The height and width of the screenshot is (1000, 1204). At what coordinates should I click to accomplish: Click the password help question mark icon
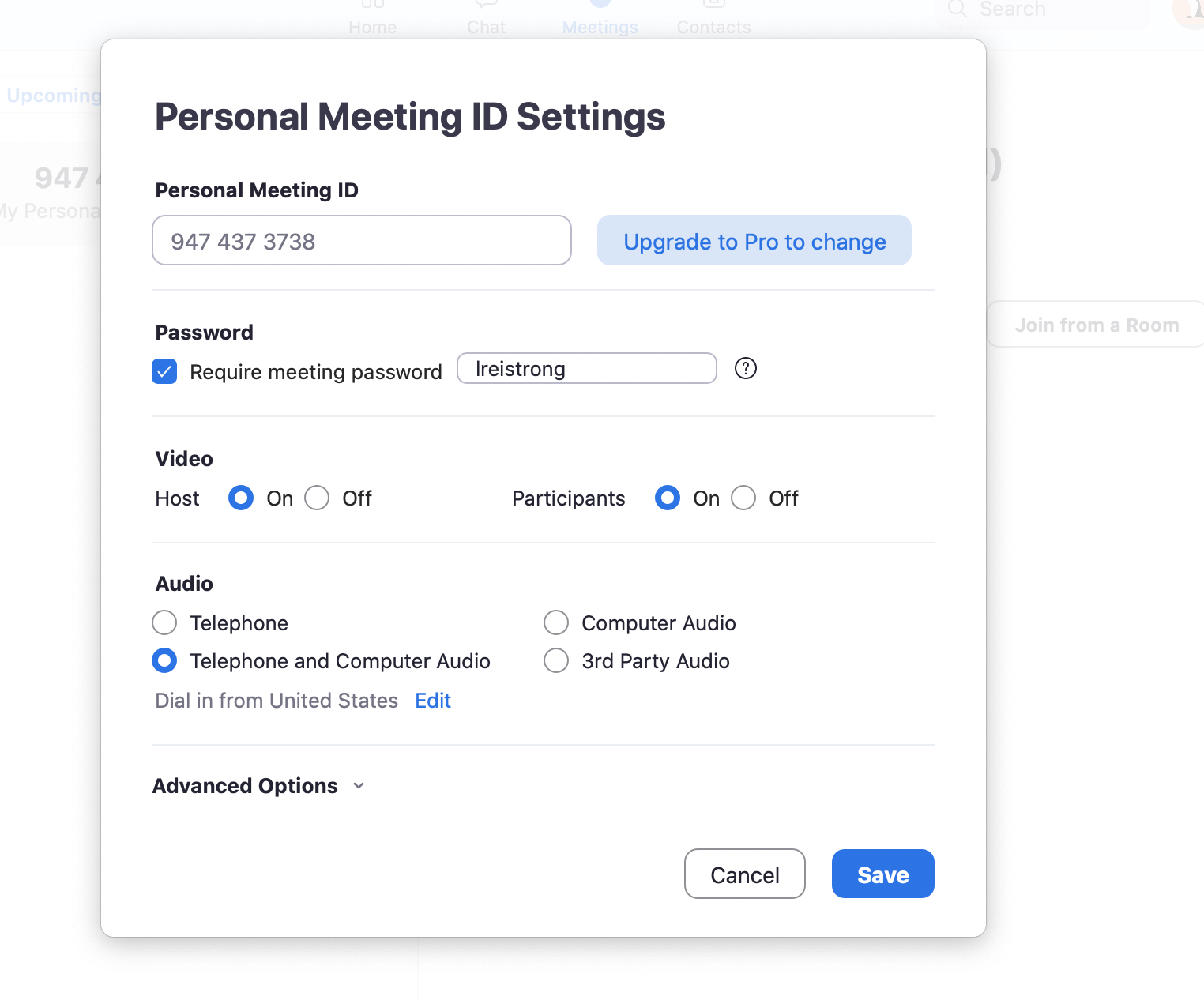point(745,368)
